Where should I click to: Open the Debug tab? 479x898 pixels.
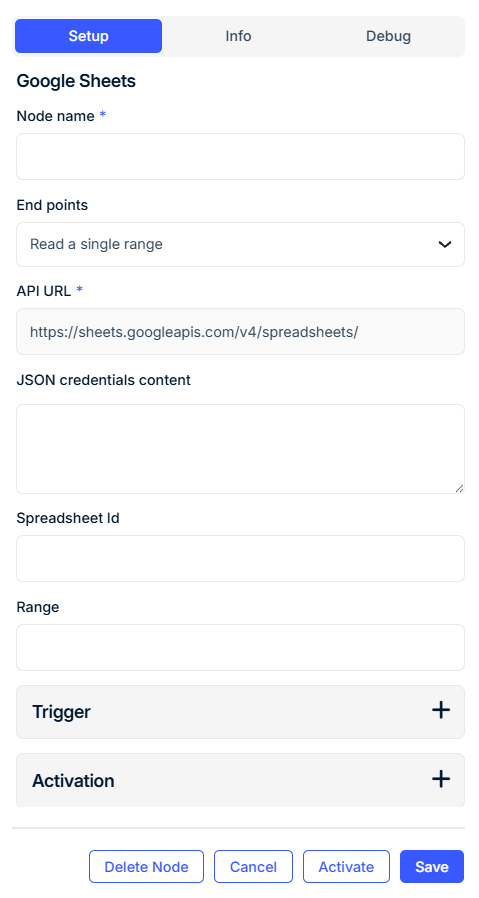tap(388, 36)
